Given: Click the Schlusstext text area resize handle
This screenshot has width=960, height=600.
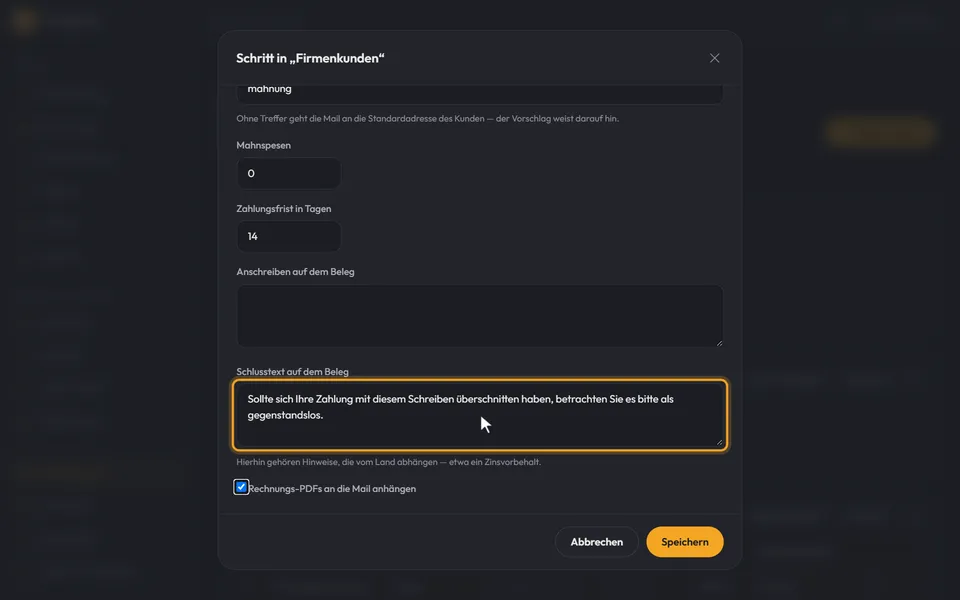Looking at the screenshot, I should click(719, 441).
